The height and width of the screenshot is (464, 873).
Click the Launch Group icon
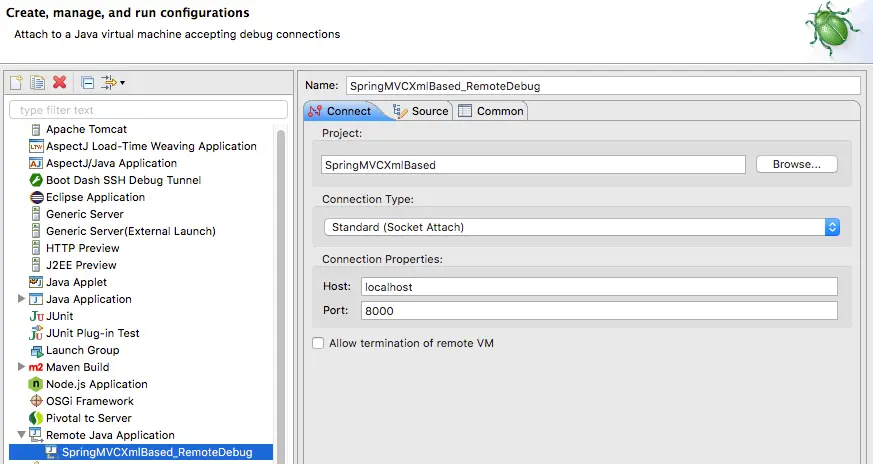[x=37, y=351]
